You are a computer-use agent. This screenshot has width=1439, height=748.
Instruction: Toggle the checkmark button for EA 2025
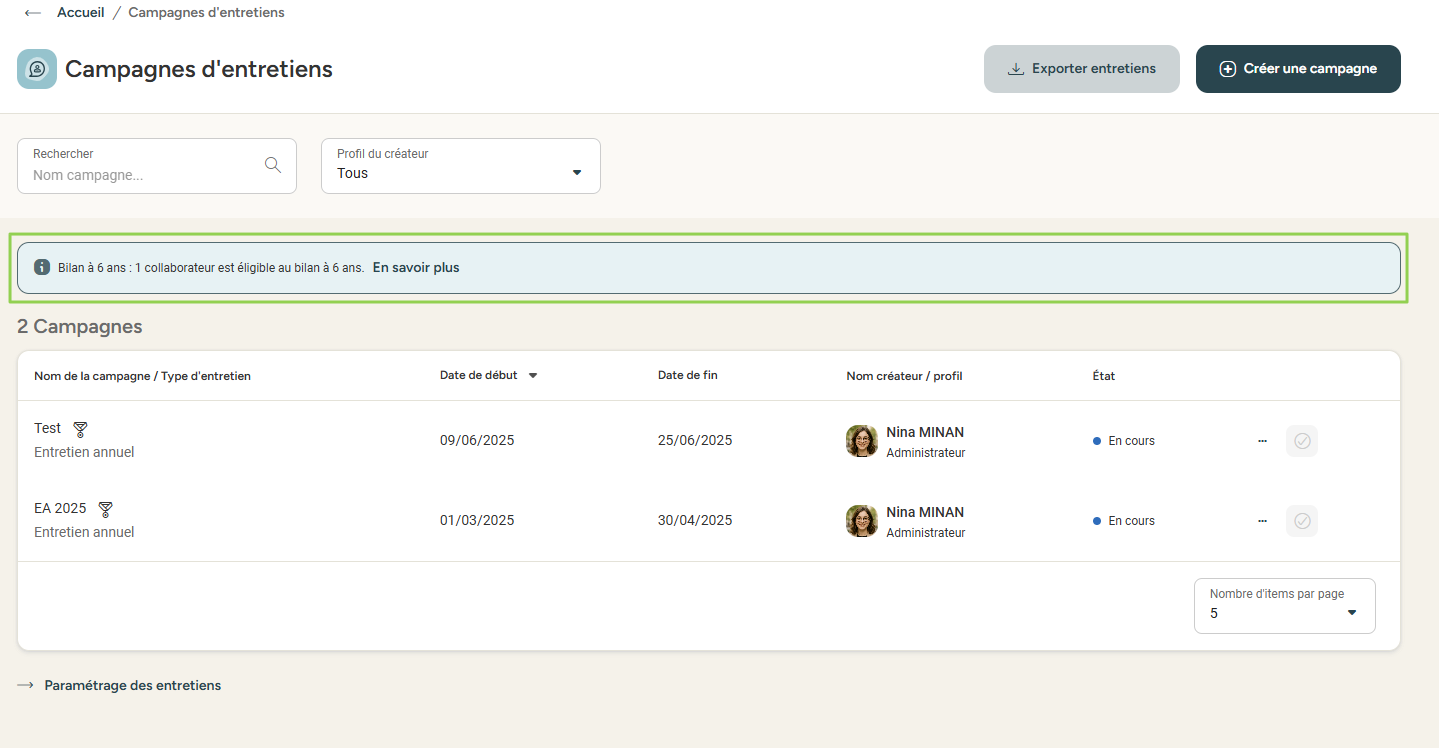[1301, 521]
